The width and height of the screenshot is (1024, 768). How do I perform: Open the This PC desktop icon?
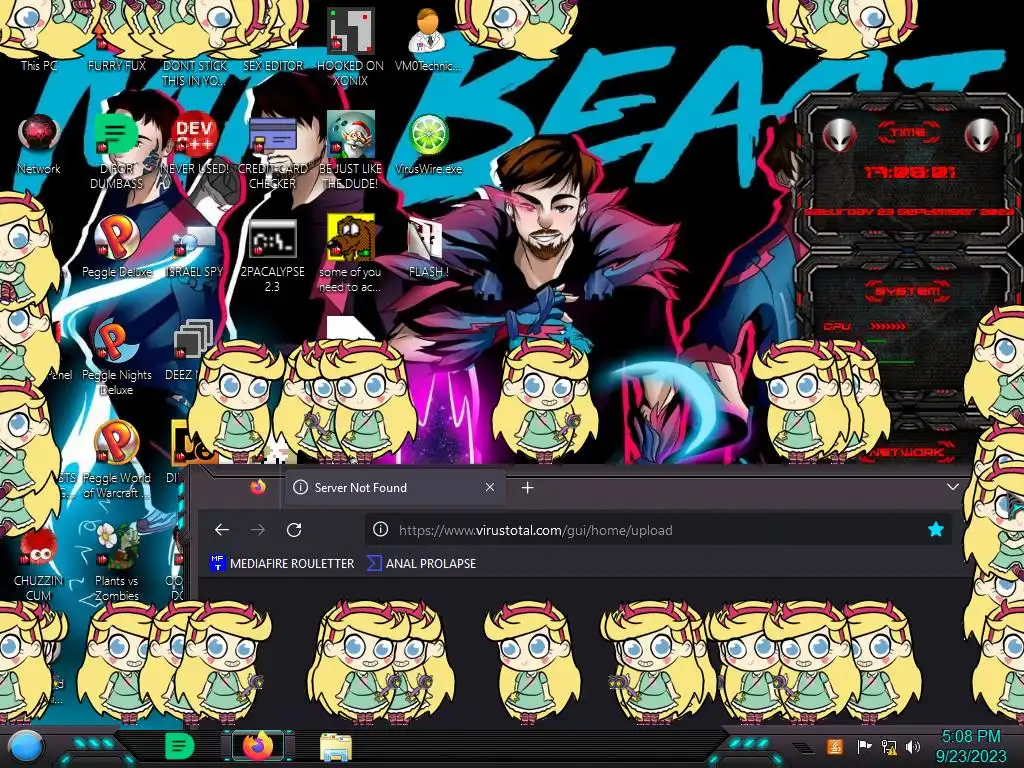pos(39,65)
